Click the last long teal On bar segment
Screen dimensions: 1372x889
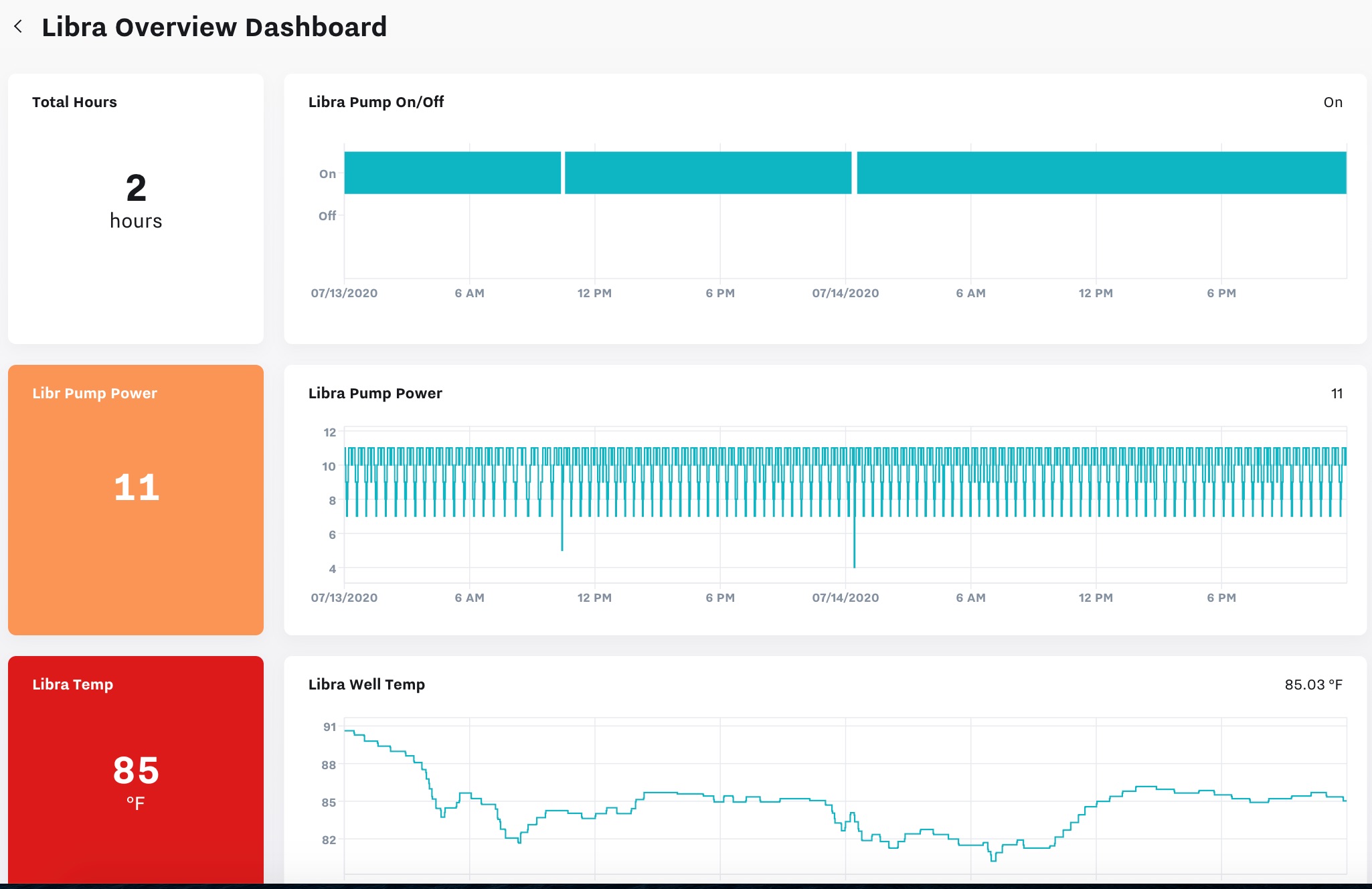(1102, 173)
